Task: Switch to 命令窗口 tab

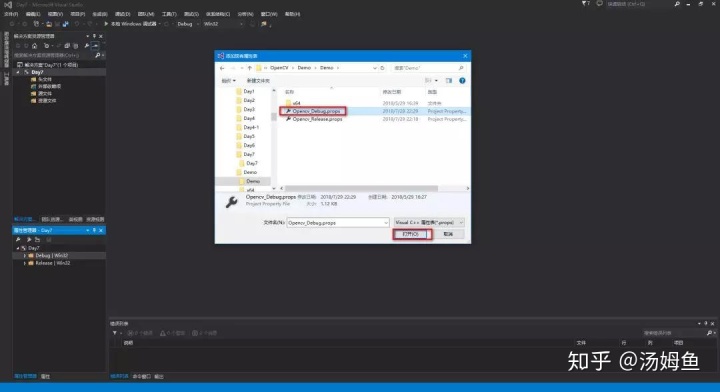Action: (141, 376)
